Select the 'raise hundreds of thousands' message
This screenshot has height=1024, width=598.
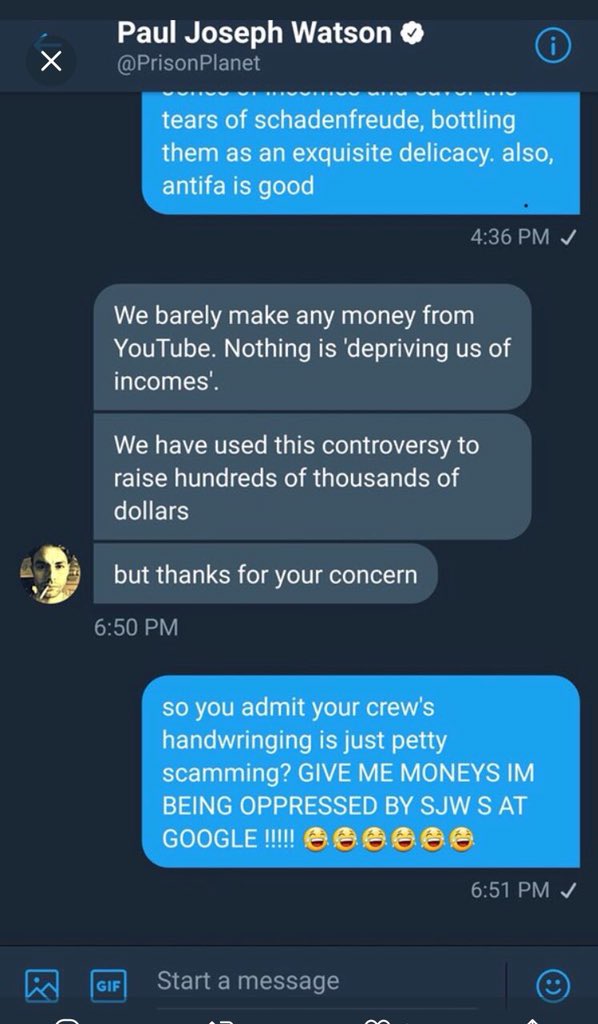click(312, 477)
